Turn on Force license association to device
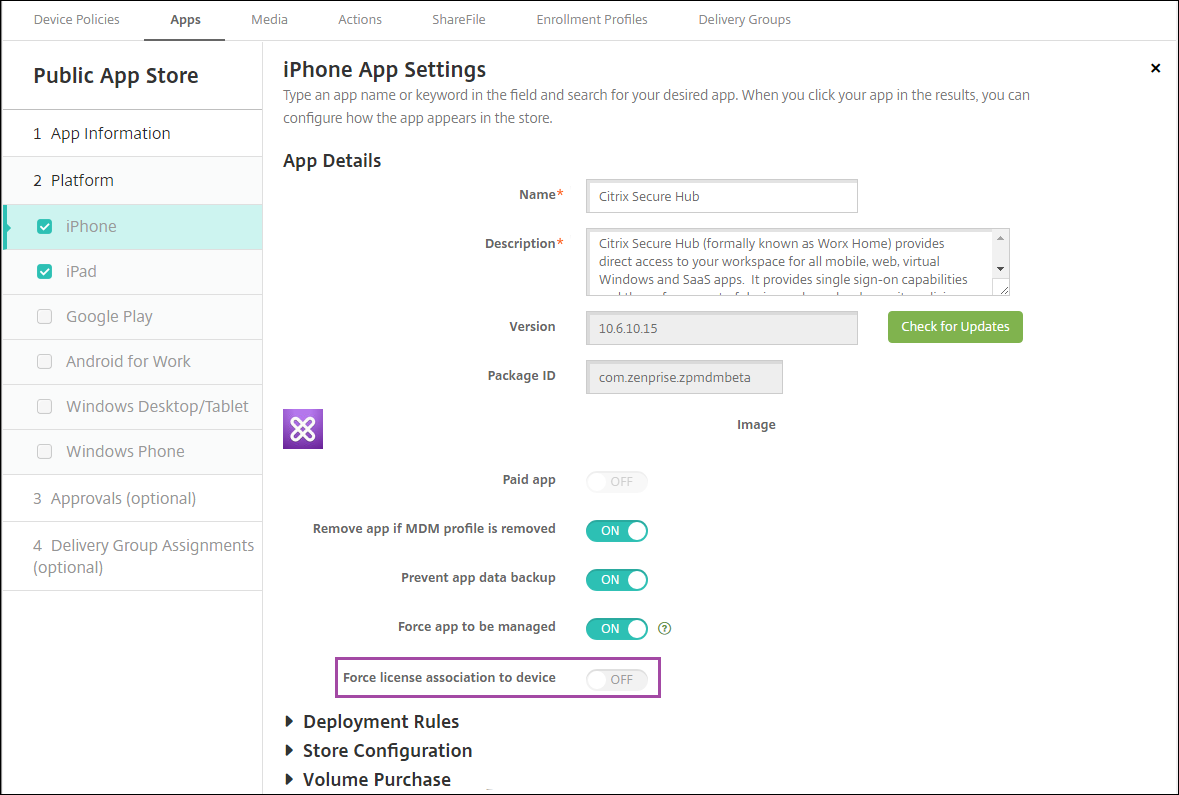 pyautogui.click(x=617, y=679)
